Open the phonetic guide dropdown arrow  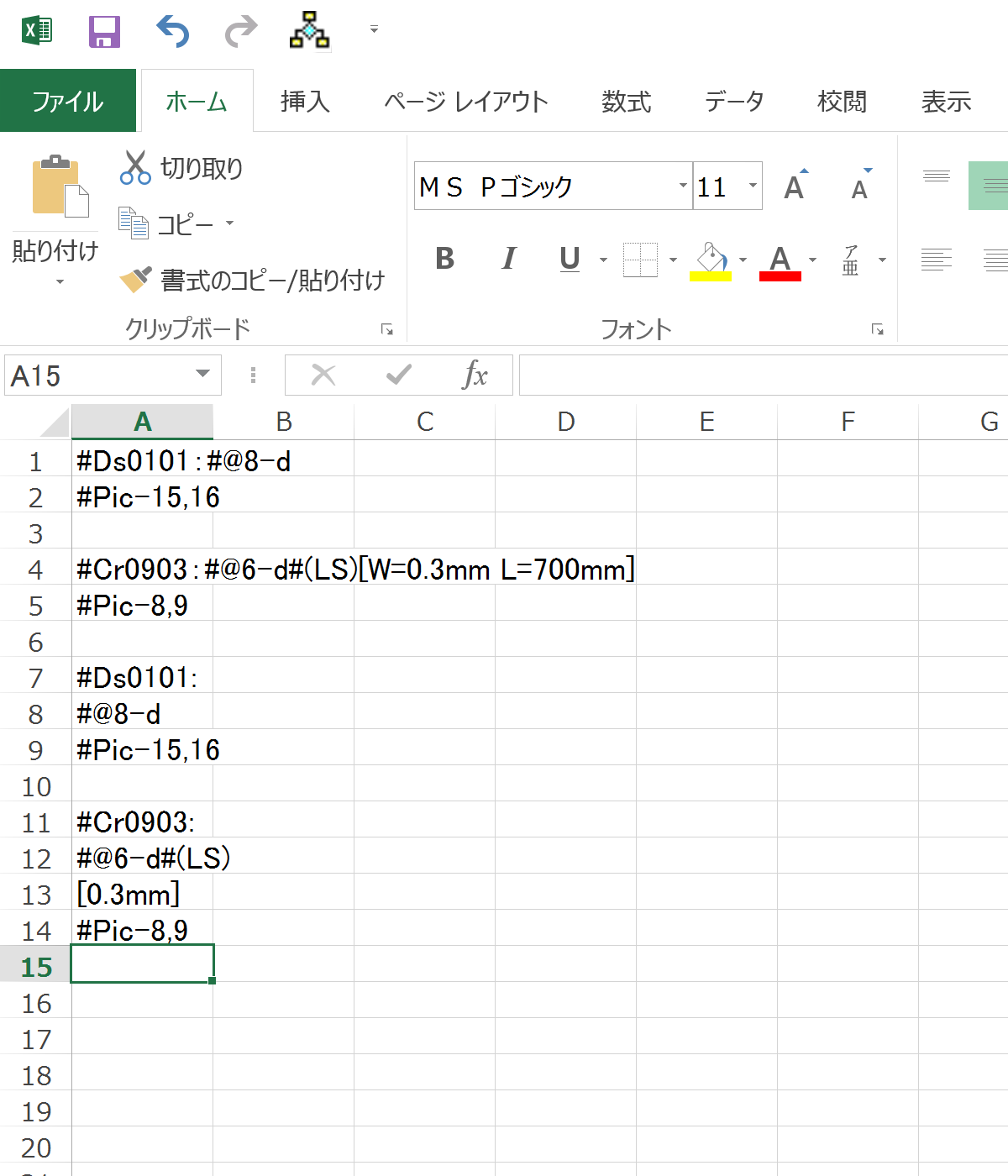tap(882, 260)
